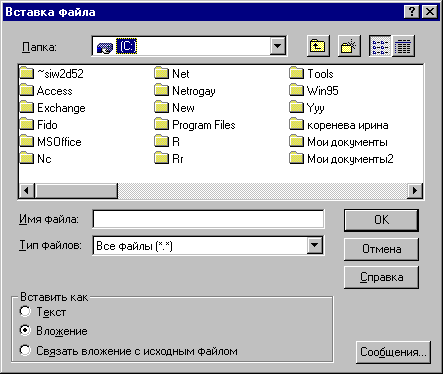
Task: Select the Мои документы folder
Action: [339, 142]
